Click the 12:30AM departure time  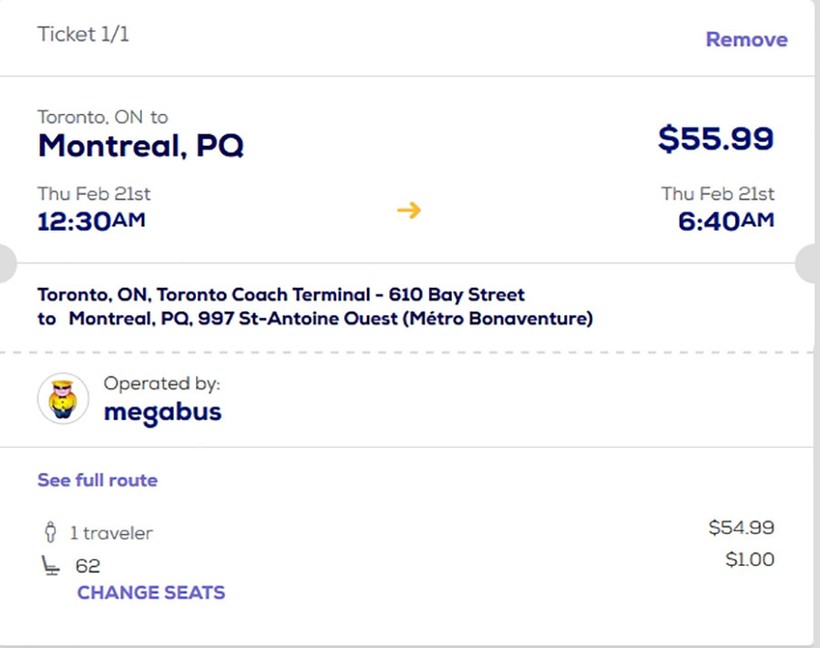pos(91,221)
